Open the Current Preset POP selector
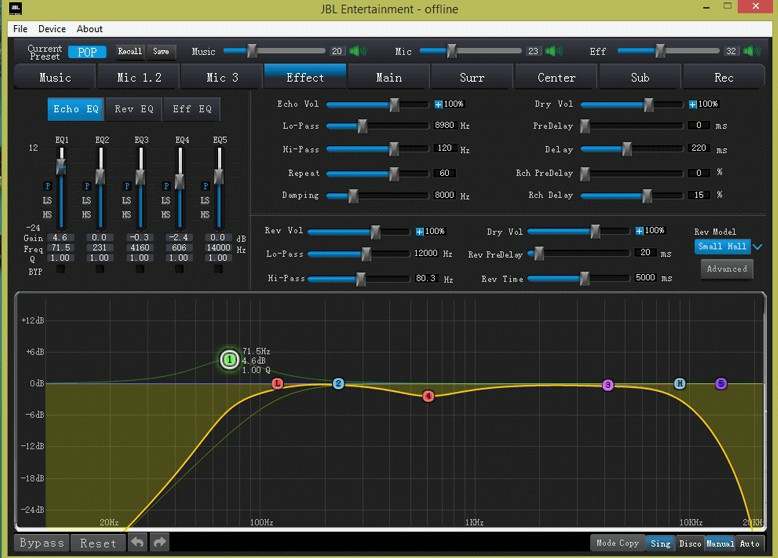Image resolution: width=778 pixels, height=558 pixels. (87, 51)
